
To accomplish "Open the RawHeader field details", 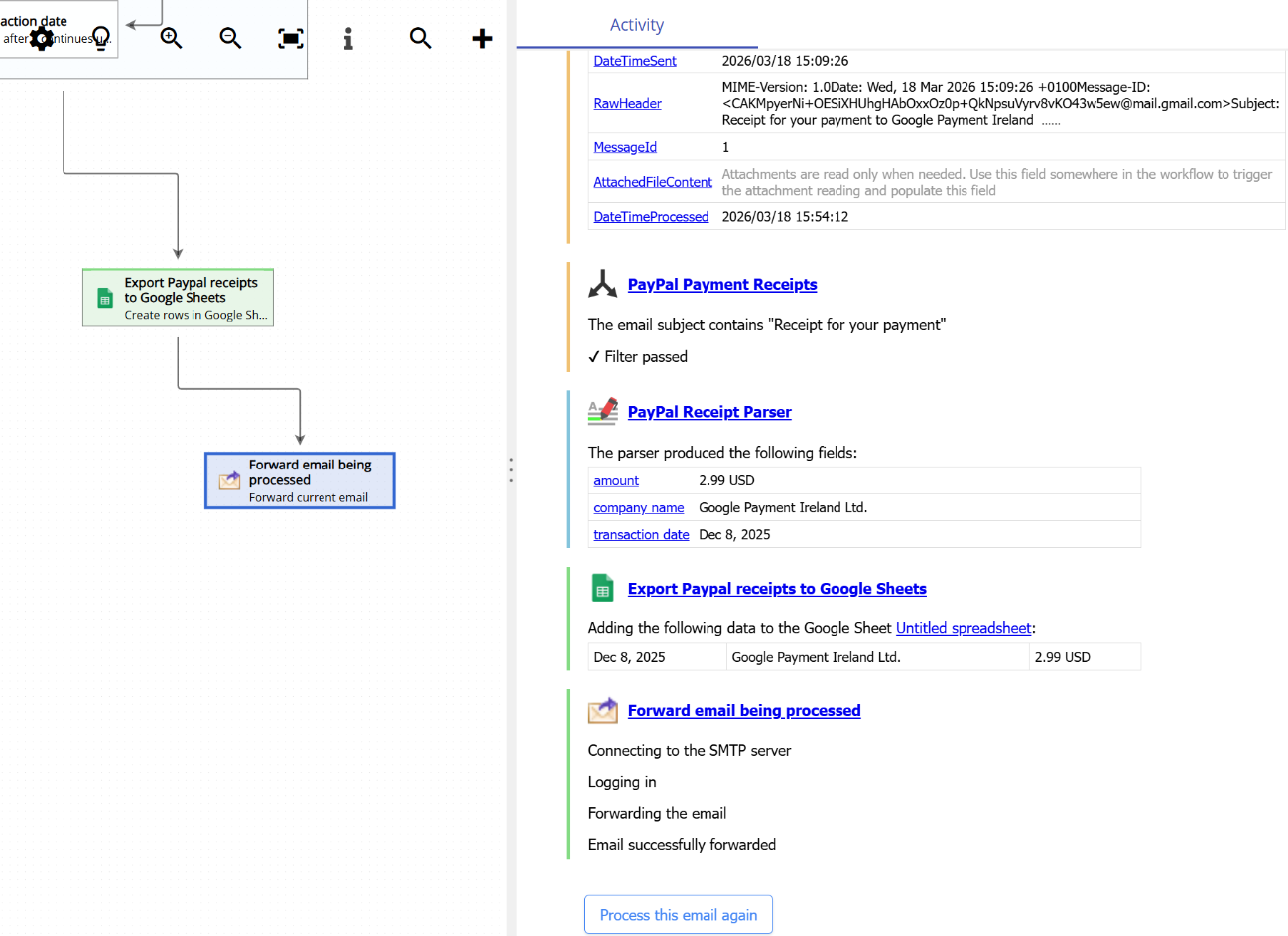I will coord(627,103).
